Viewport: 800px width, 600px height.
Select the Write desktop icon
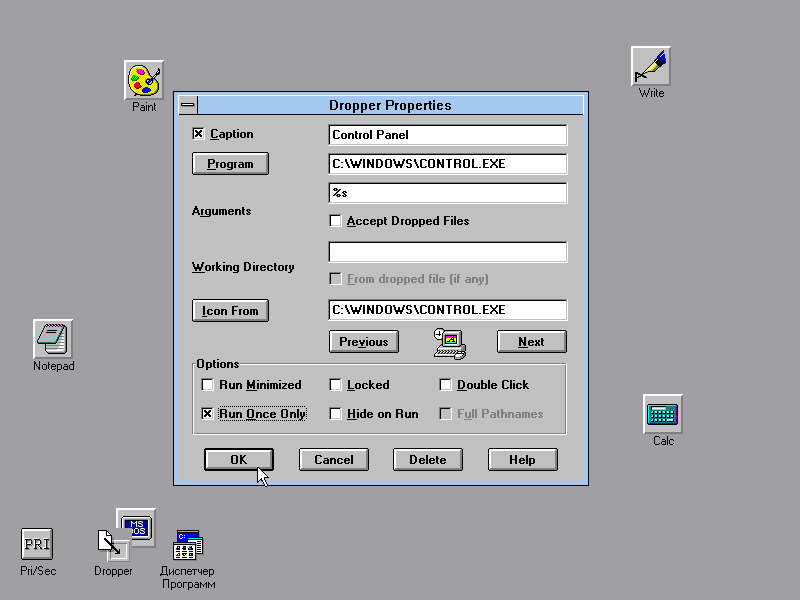[x=651, y=67]
